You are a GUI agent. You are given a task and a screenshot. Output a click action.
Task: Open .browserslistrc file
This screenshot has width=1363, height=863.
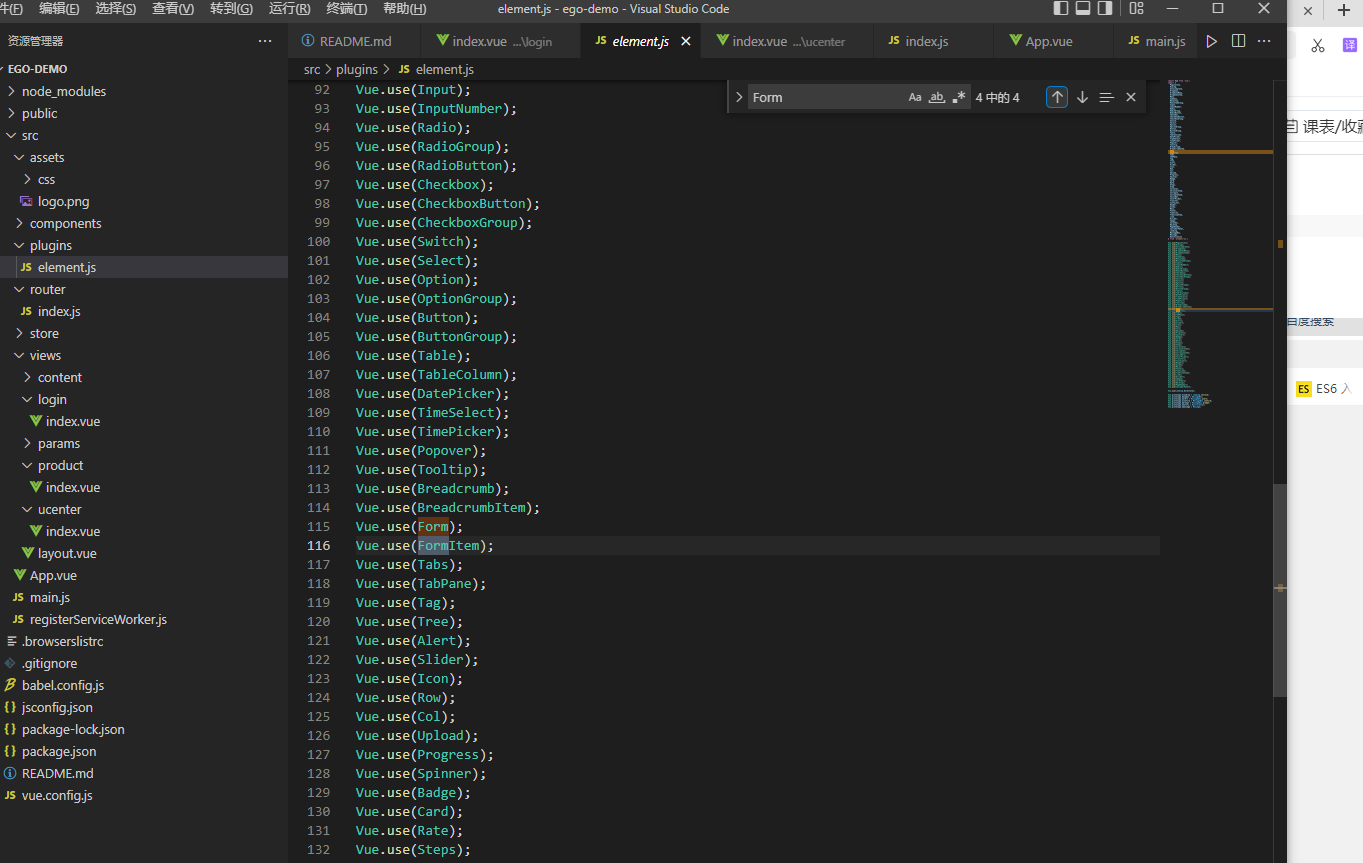tap(144, 641)
